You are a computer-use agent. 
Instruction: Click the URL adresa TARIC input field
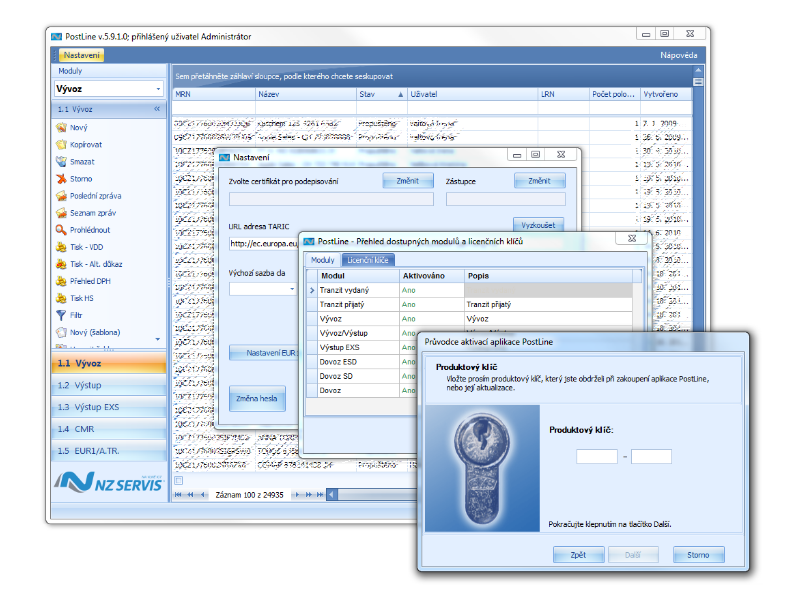point(264,244)
